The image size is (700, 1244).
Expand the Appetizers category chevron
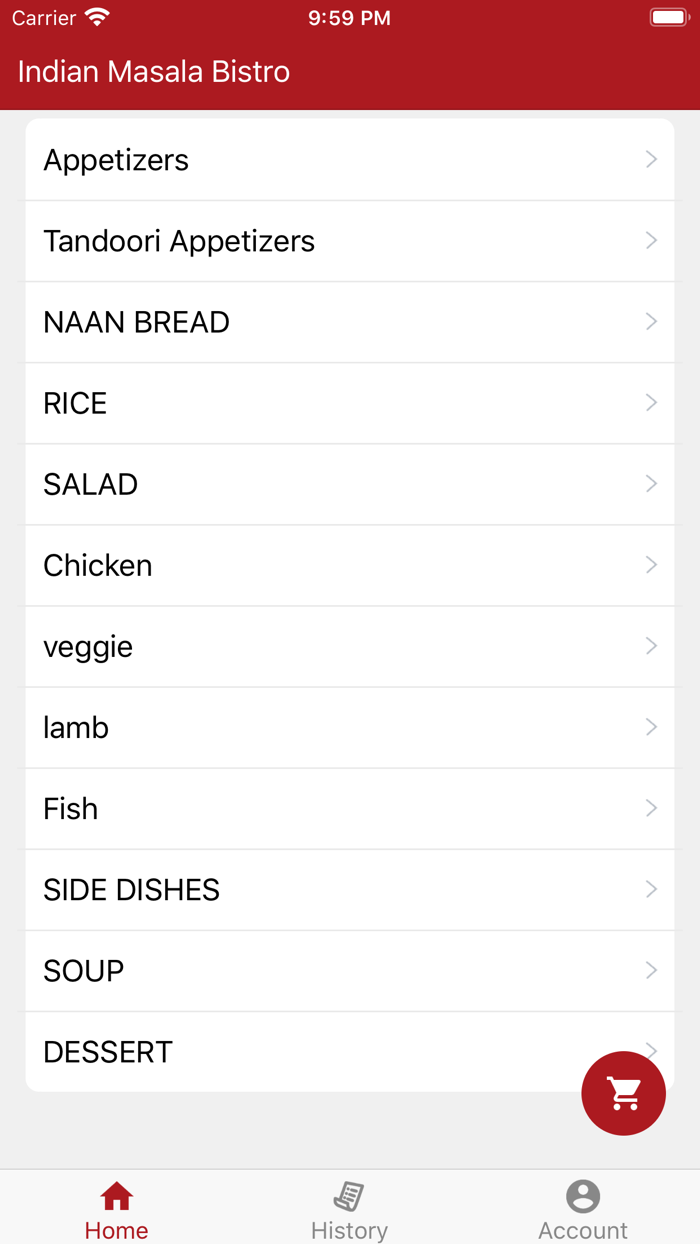point(651,159)
